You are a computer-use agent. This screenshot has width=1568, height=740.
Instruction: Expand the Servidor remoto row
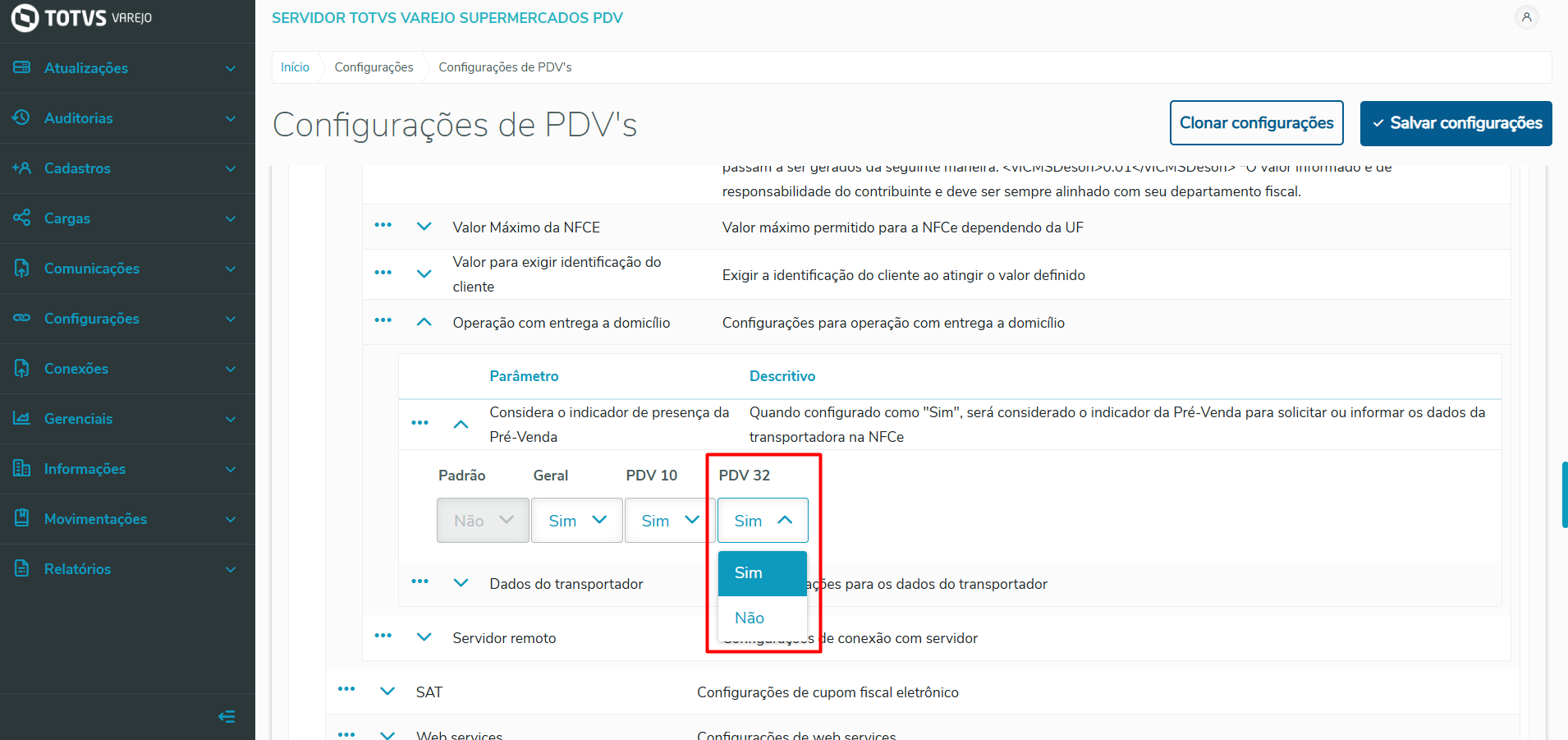[x=424, y=637]
